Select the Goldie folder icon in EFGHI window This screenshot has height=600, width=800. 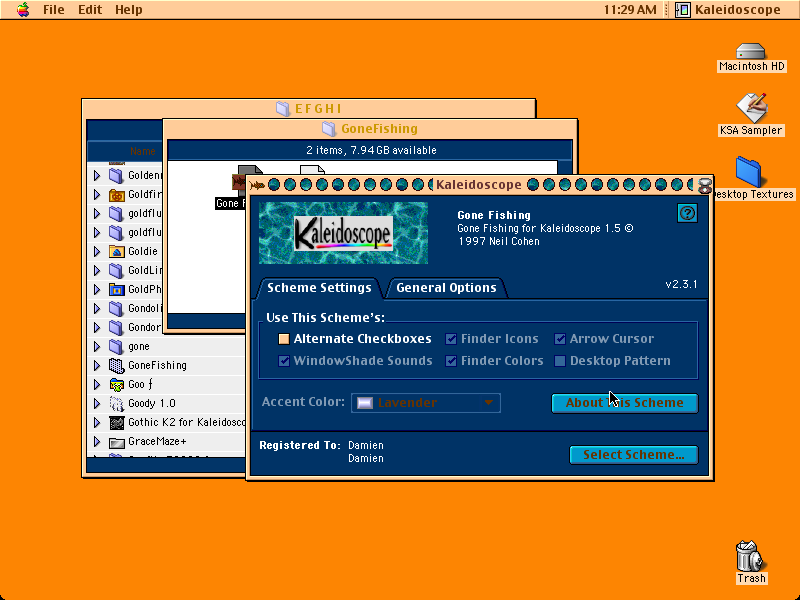pyautogui.click(x=116, y=252)
